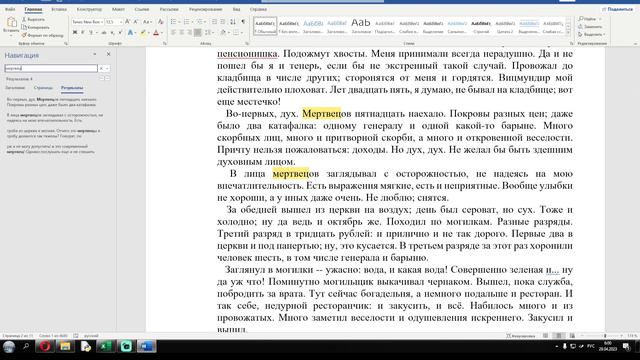The height and width of the screenshot is (360, 640).
Task: Open the Страницы tab in Navigation
Action: pos(43,88)
